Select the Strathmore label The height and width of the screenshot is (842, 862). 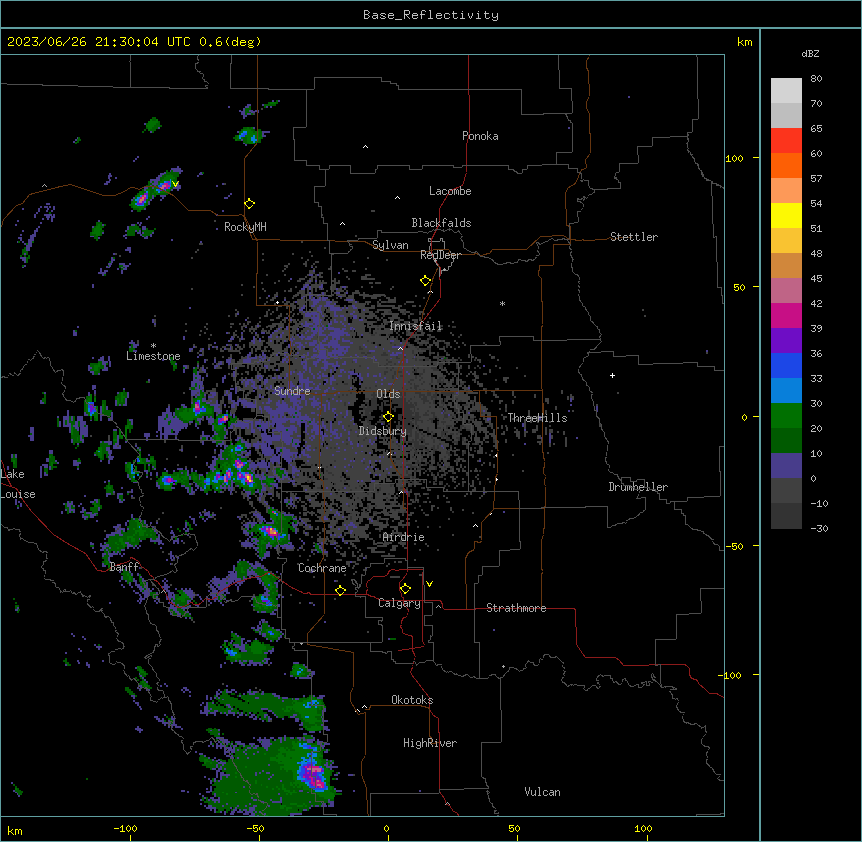click(516, 608)
